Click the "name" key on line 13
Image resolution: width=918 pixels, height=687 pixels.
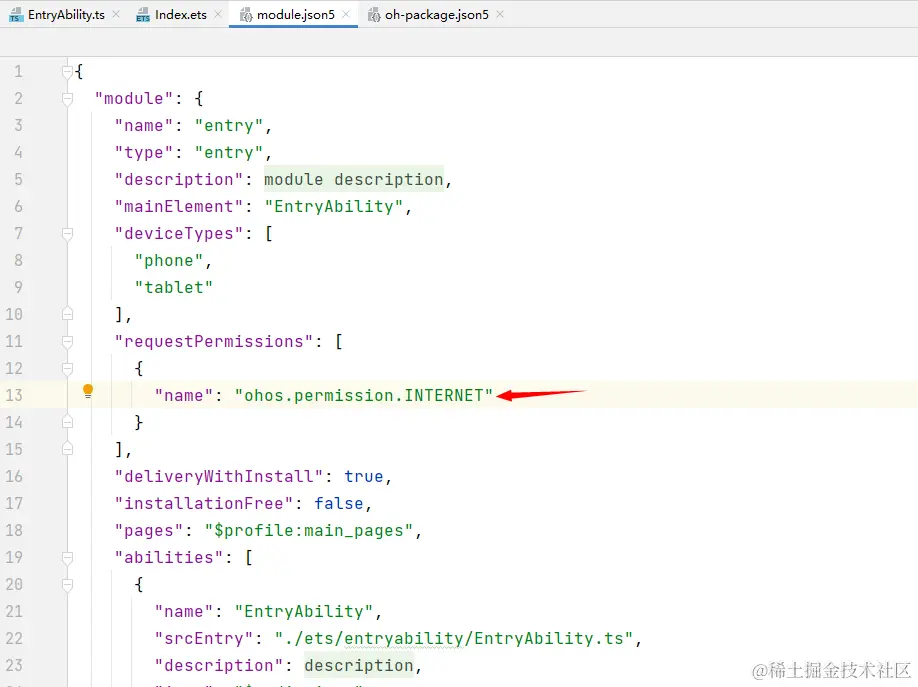[184, 395]
